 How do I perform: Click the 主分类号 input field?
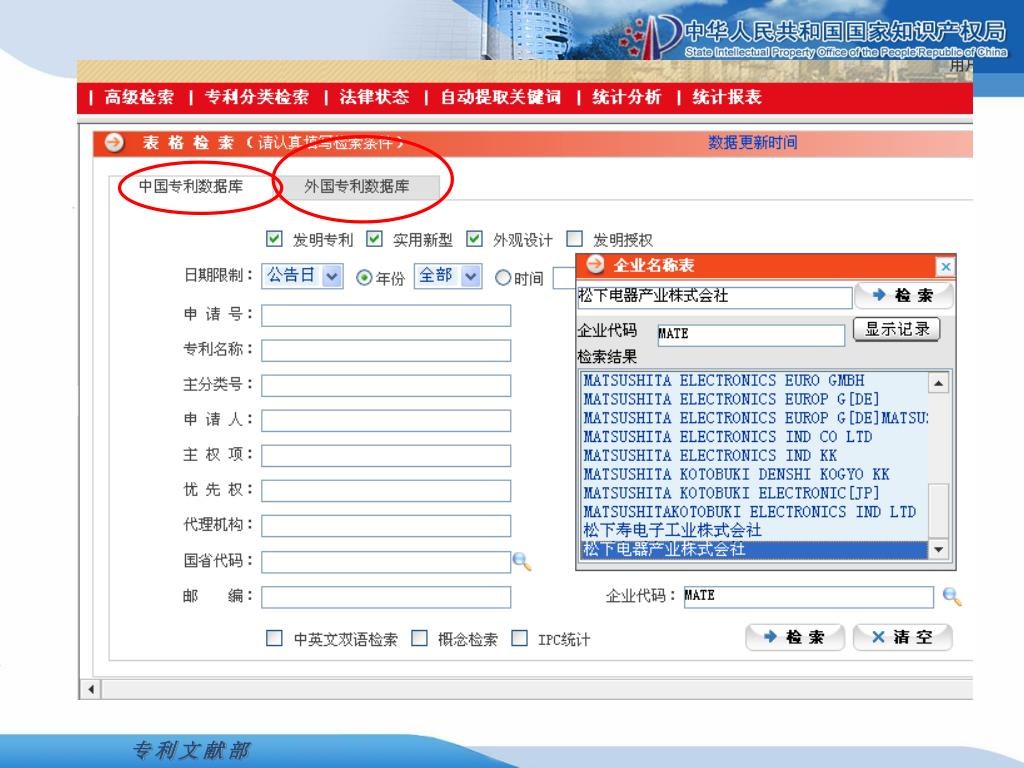tap(386, 385)
